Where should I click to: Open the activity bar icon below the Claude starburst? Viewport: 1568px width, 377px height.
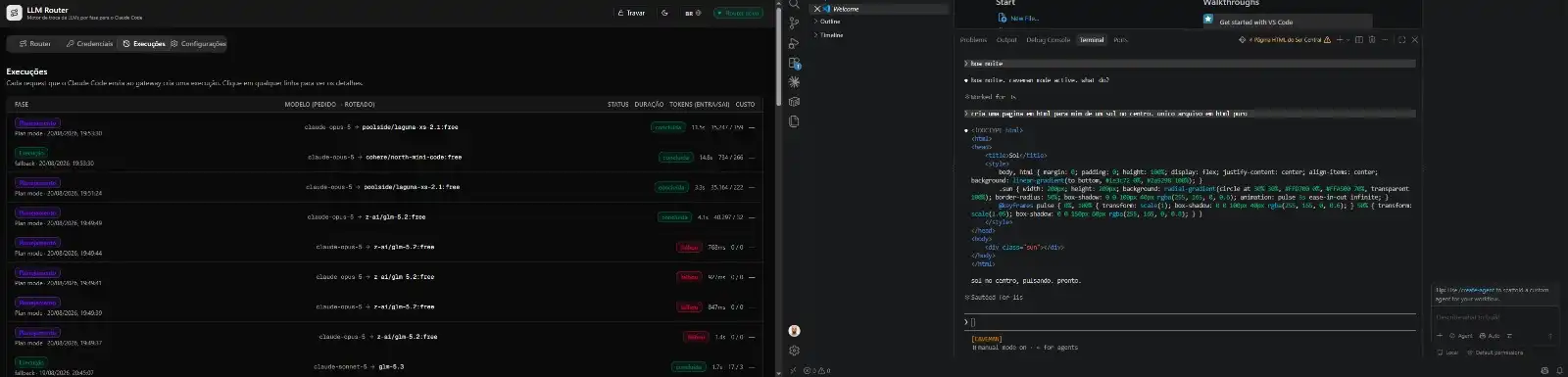(794, 102)
